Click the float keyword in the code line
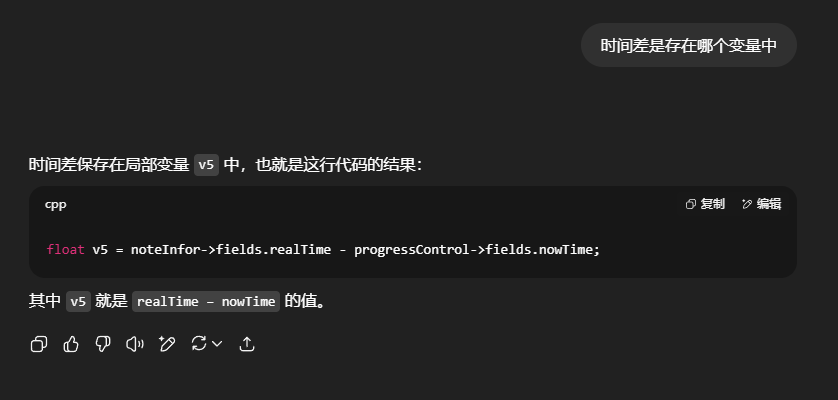This screenshot has height=400, width=838. [65, 250]
